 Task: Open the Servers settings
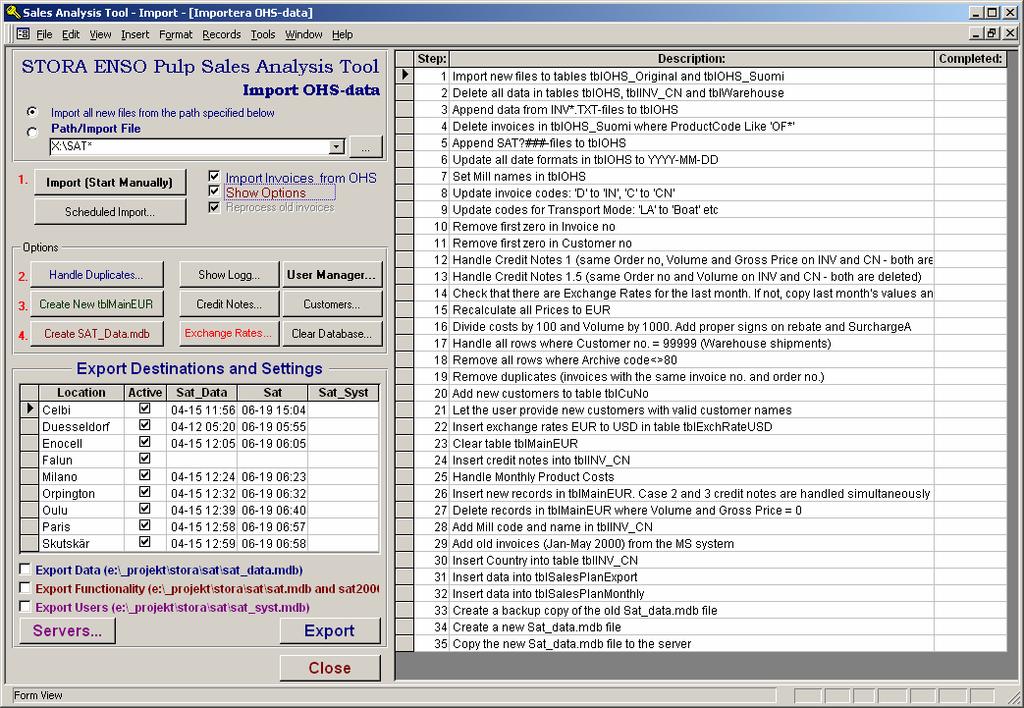click(x=67, y=631)
